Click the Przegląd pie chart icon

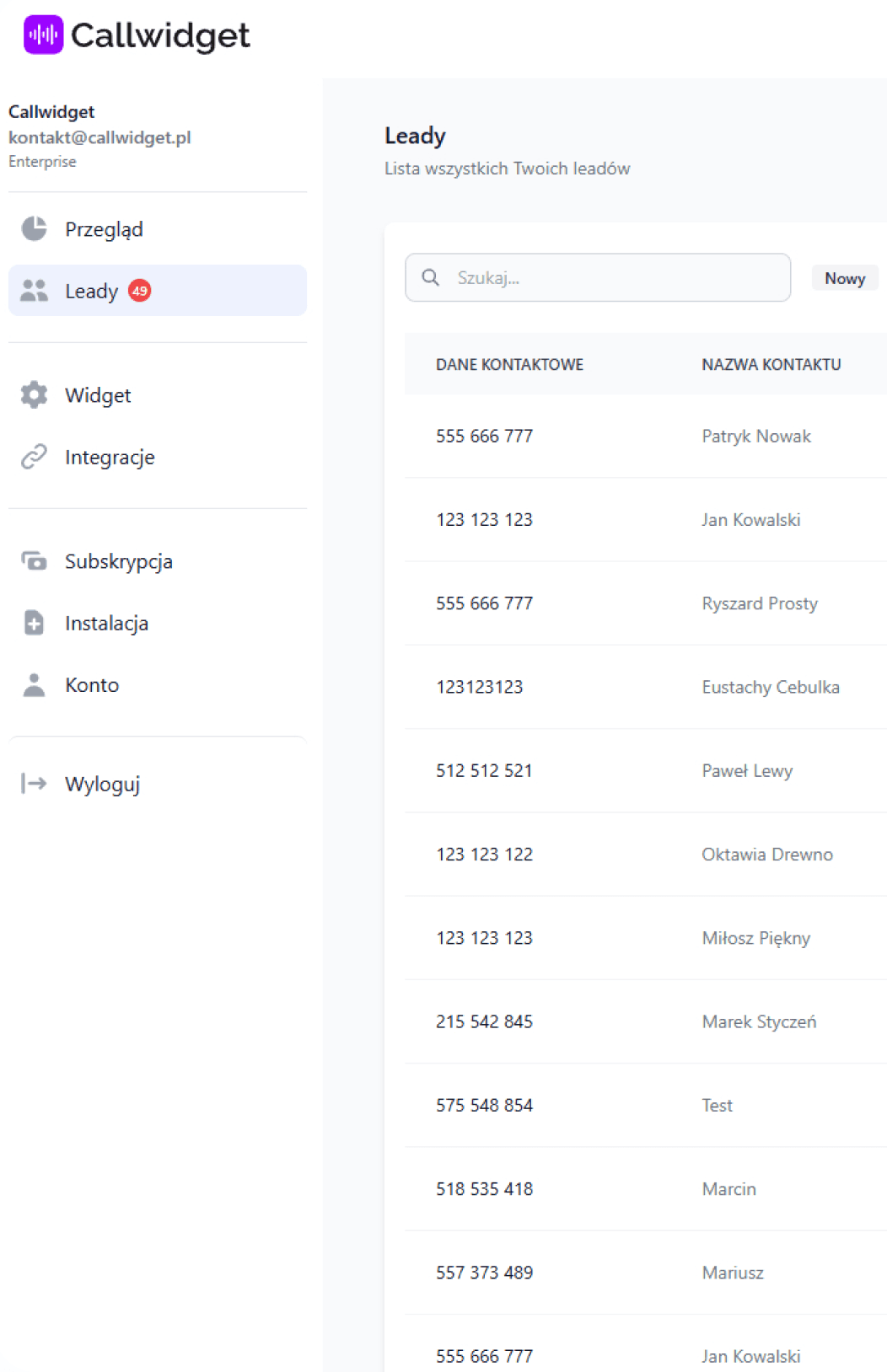coord(34,228)
